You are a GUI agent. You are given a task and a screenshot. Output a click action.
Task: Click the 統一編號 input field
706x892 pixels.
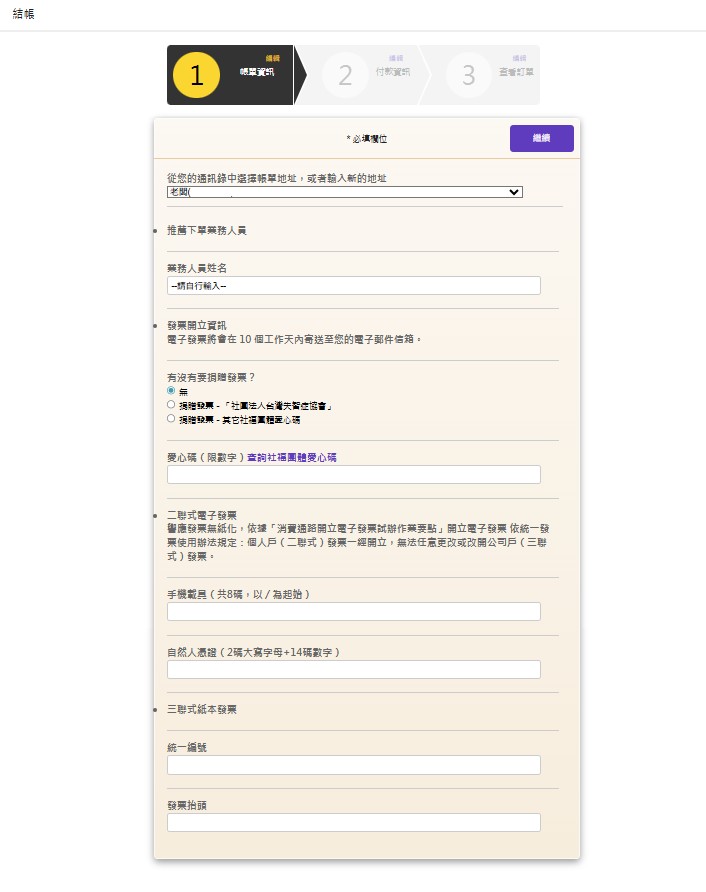coord(354,765)
